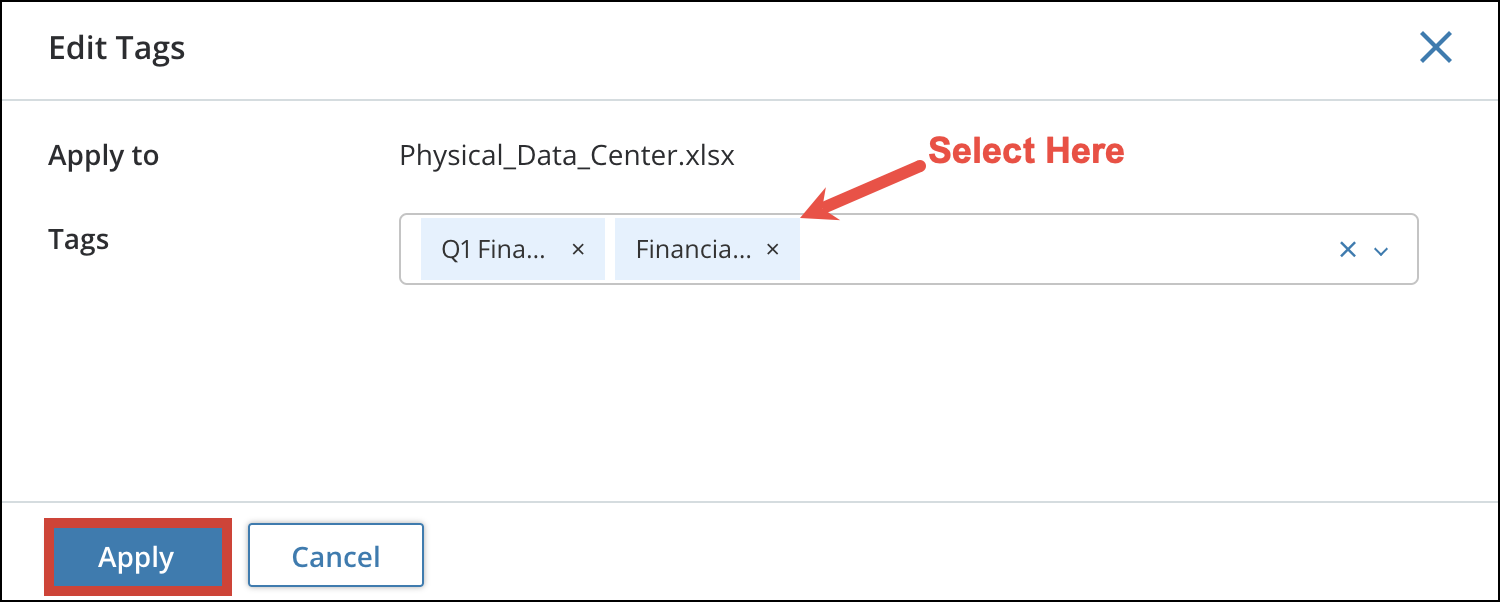Click the x beside Financia... tag
Image resolution: width=1500 pixels, height=602 pixels.
click(x=772, y=249)
